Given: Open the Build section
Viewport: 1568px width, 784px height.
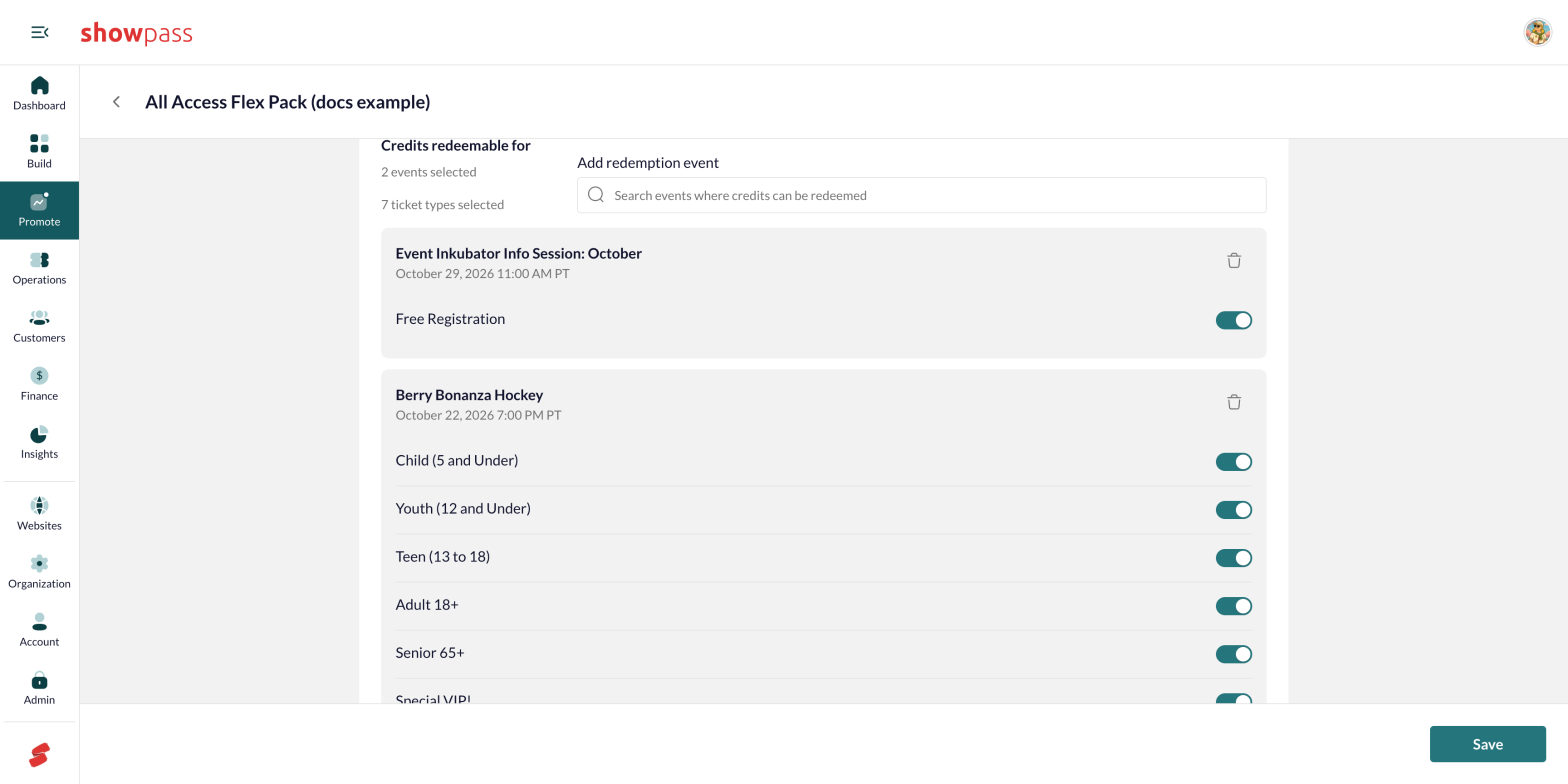Looking at the screenshot, I should point(39,151).
